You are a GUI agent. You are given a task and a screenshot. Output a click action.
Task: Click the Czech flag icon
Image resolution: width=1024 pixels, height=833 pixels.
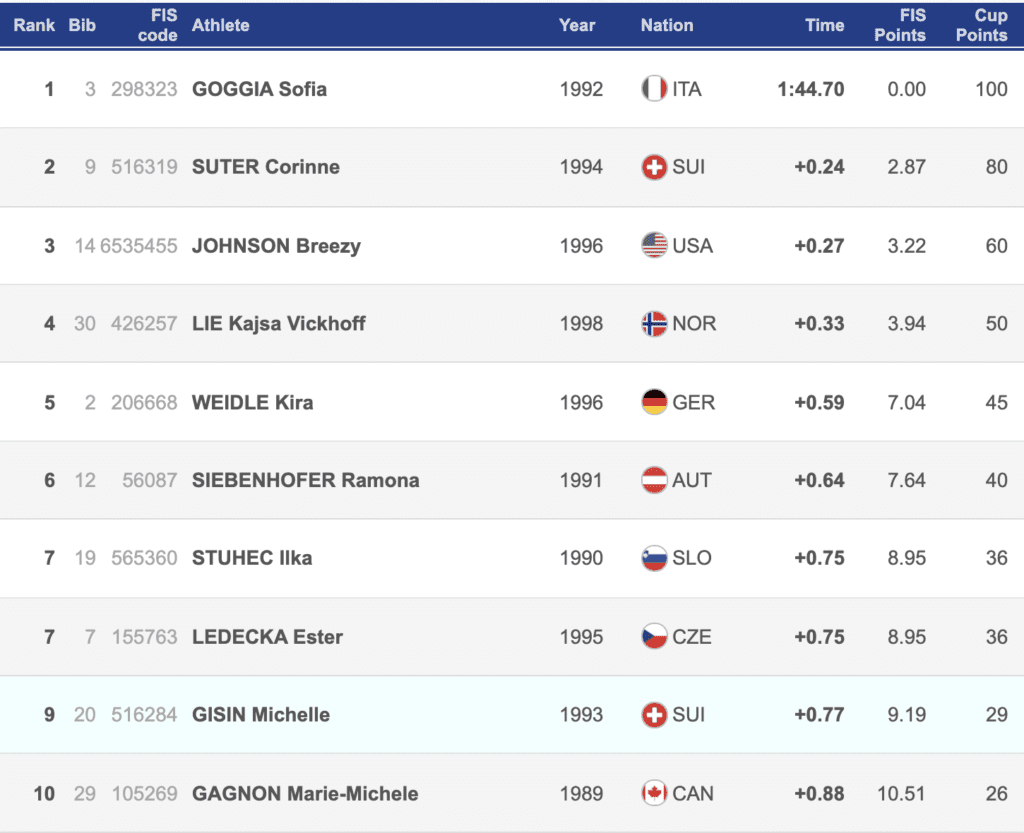(654, 636)
